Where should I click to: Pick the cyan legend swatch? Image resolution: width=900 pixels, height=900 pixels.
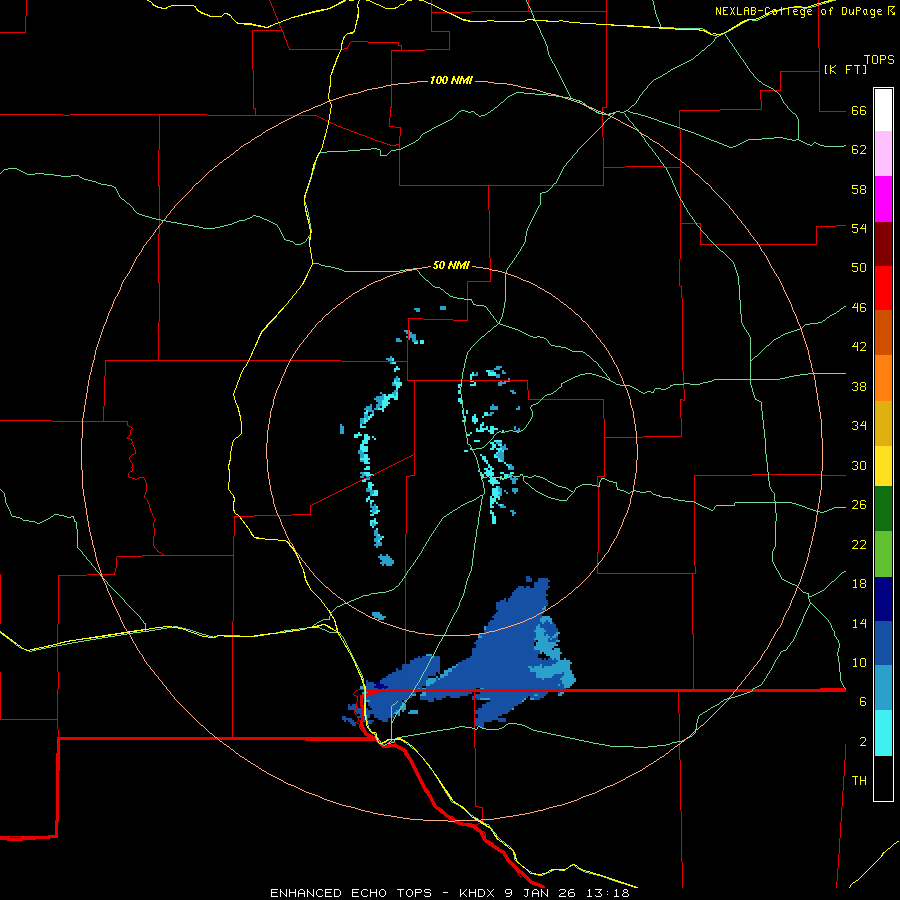(x=883, y=733)
